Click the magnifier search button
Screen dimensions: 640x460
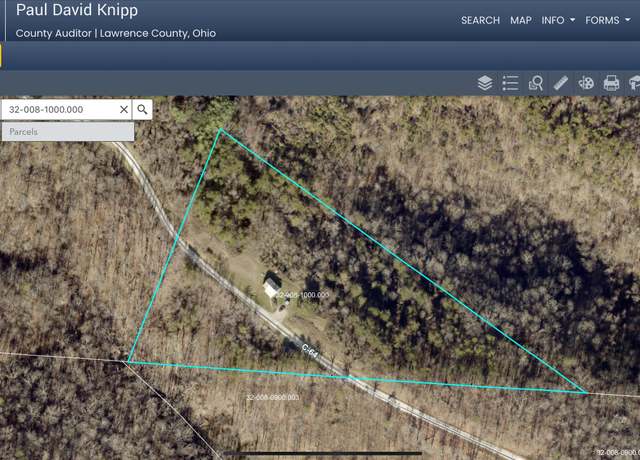[x=142, y=109]
